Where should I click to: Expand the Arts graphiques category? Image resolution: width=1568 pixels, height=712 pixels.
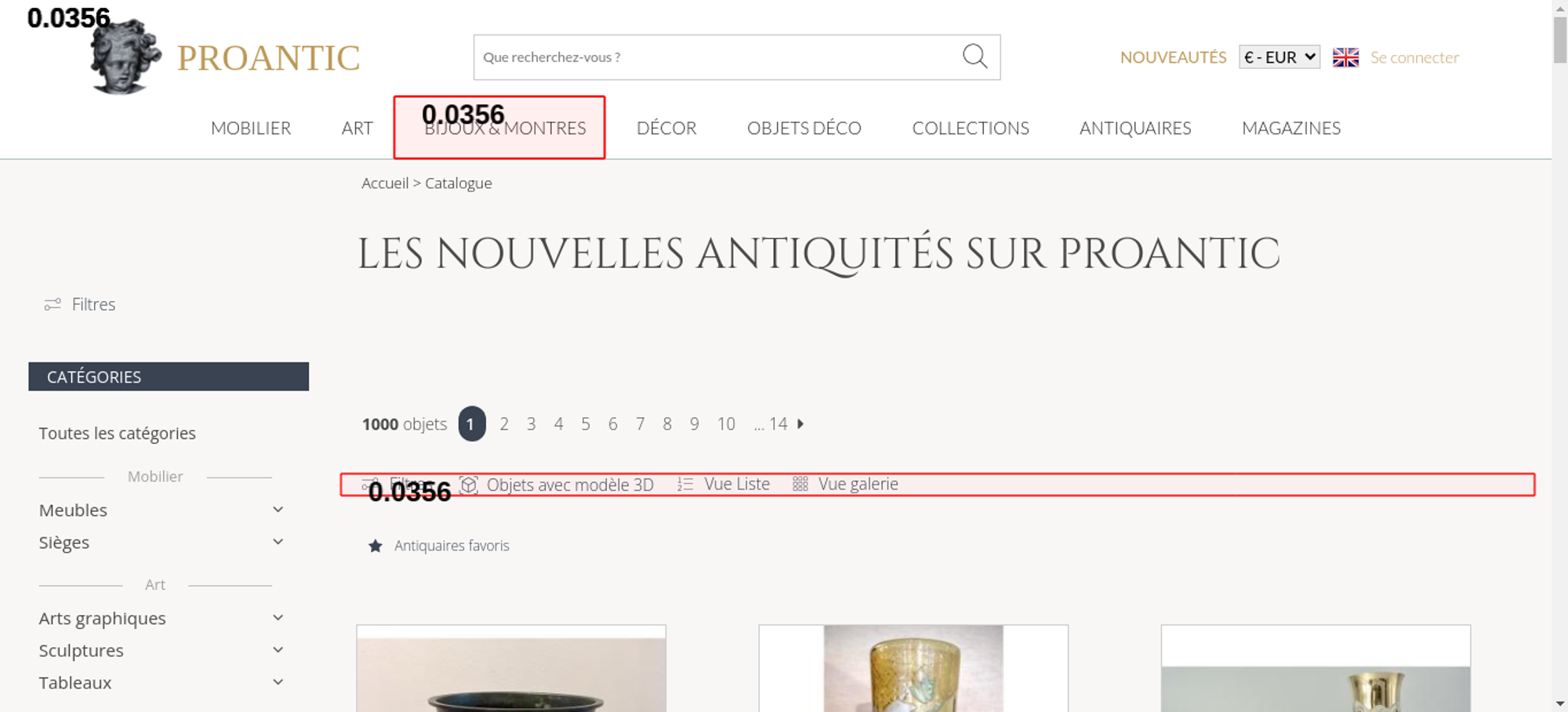[x=278, y=618]
